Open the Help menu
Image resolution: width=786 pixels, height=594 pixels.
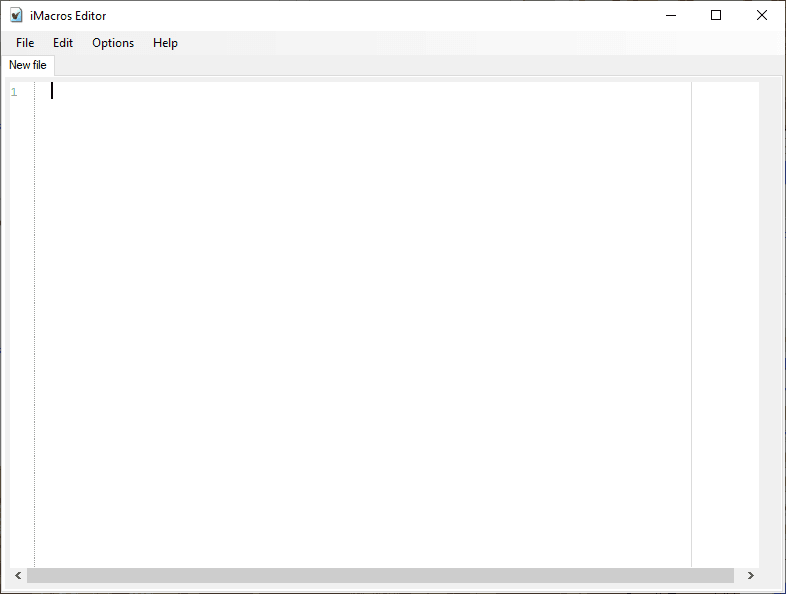click(x=165, y=43)
